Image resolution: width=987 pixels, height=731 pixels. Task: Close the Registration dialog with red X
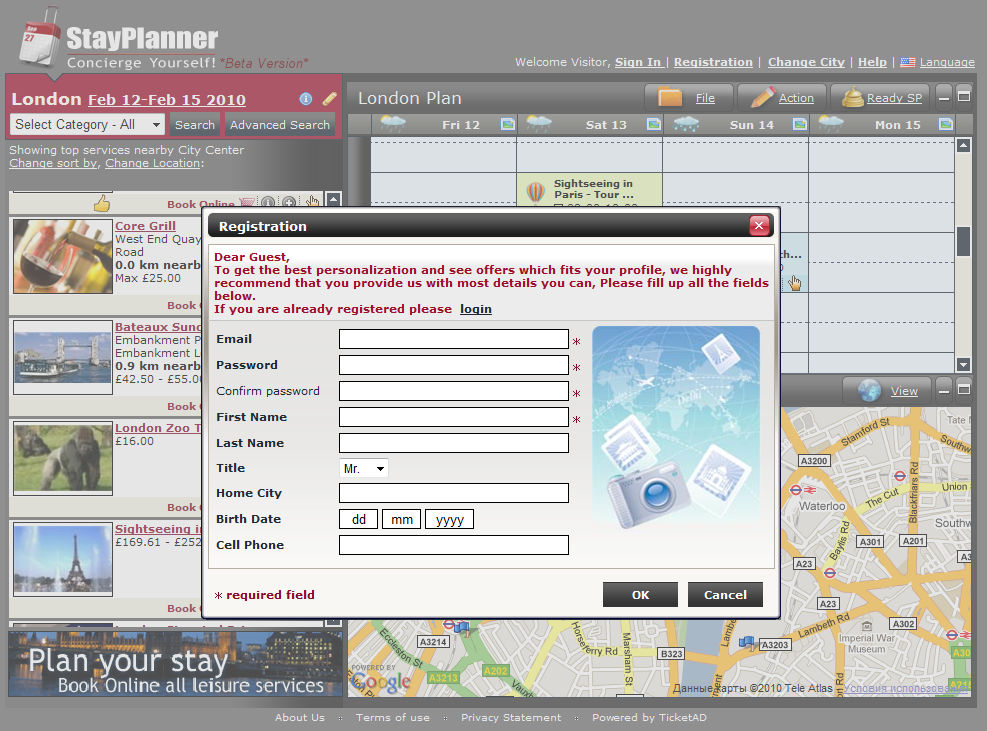(x=759, y=225)
